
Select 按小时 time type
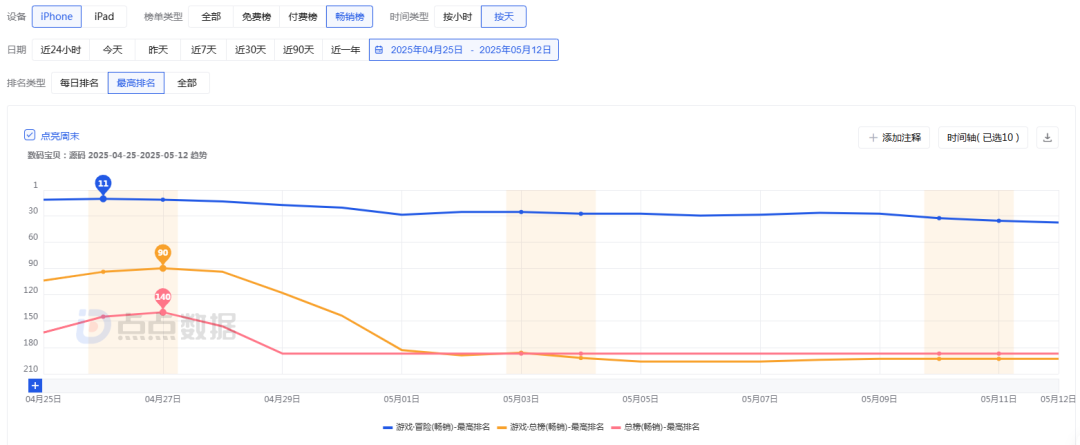coord(457,16)
